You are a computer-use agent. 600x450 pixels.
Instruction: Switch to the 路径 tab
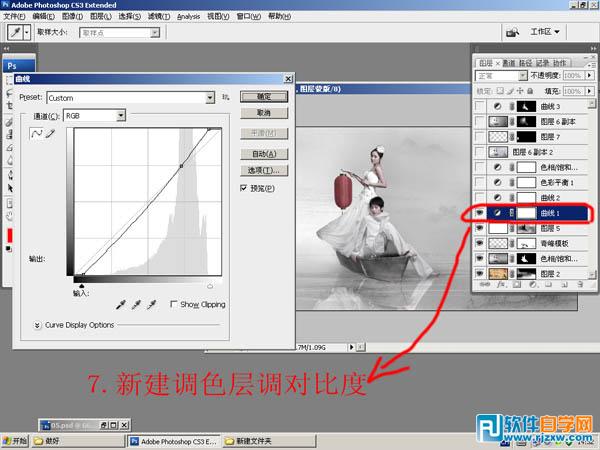525,63
